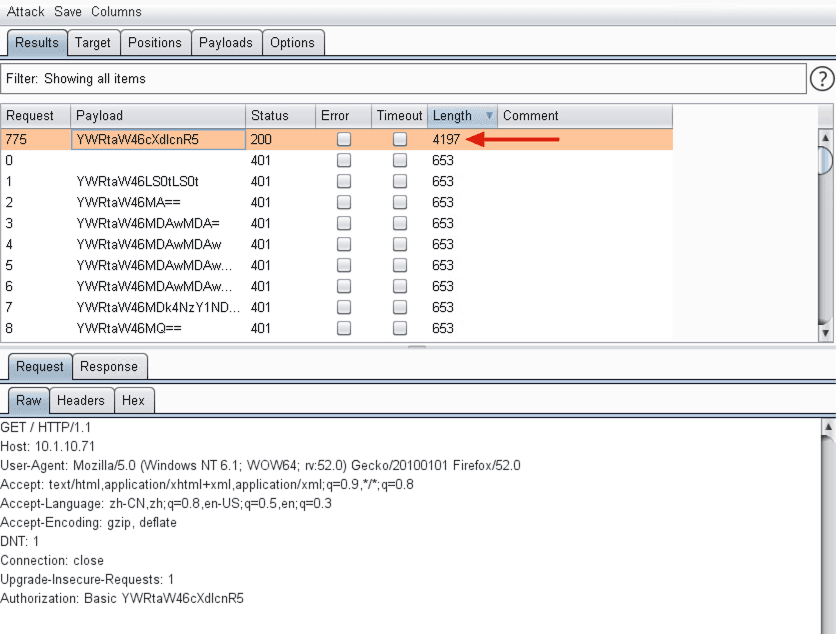Click the DNT: 1 header line
Image resolution: width=836 pixels, height=634 pixels.
20,541
